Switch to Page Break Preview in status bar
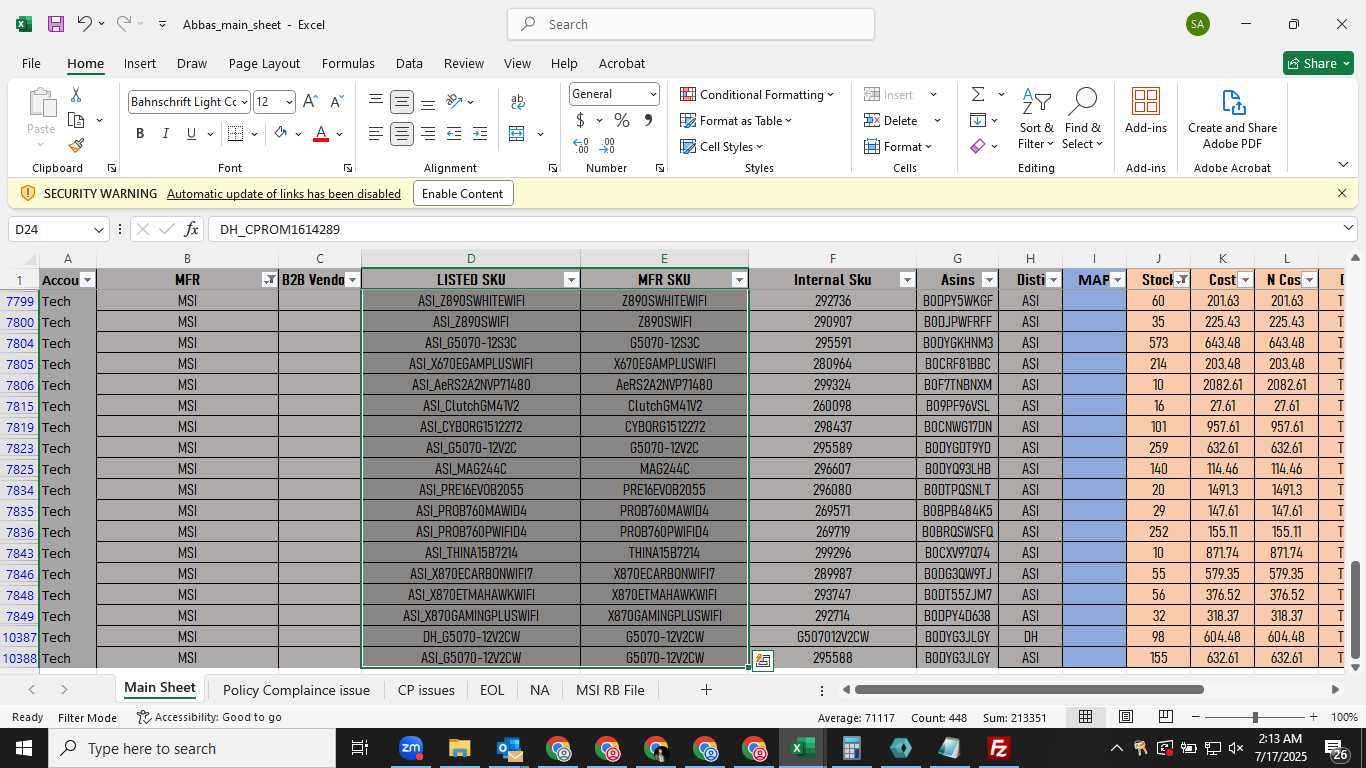 1165,717
